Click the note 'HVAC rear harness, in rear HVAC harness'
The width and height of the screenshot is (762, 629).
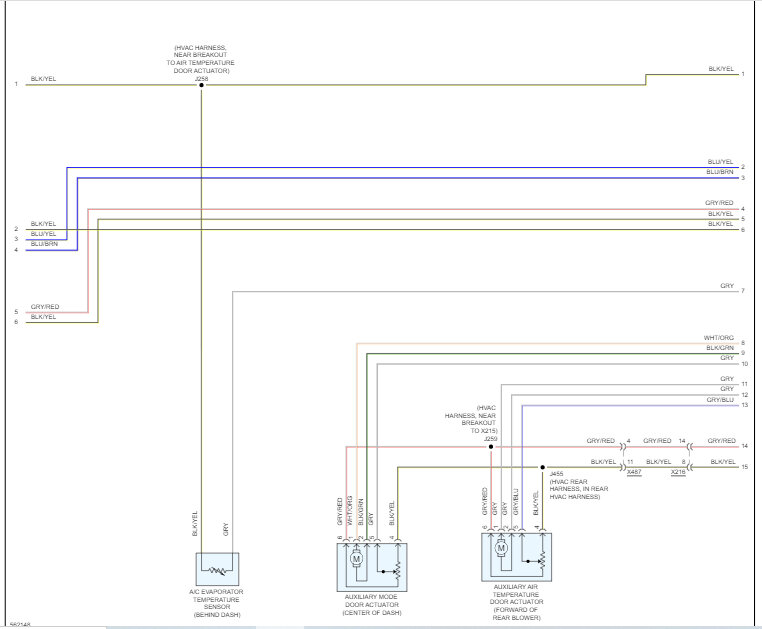tap(579, 489)
